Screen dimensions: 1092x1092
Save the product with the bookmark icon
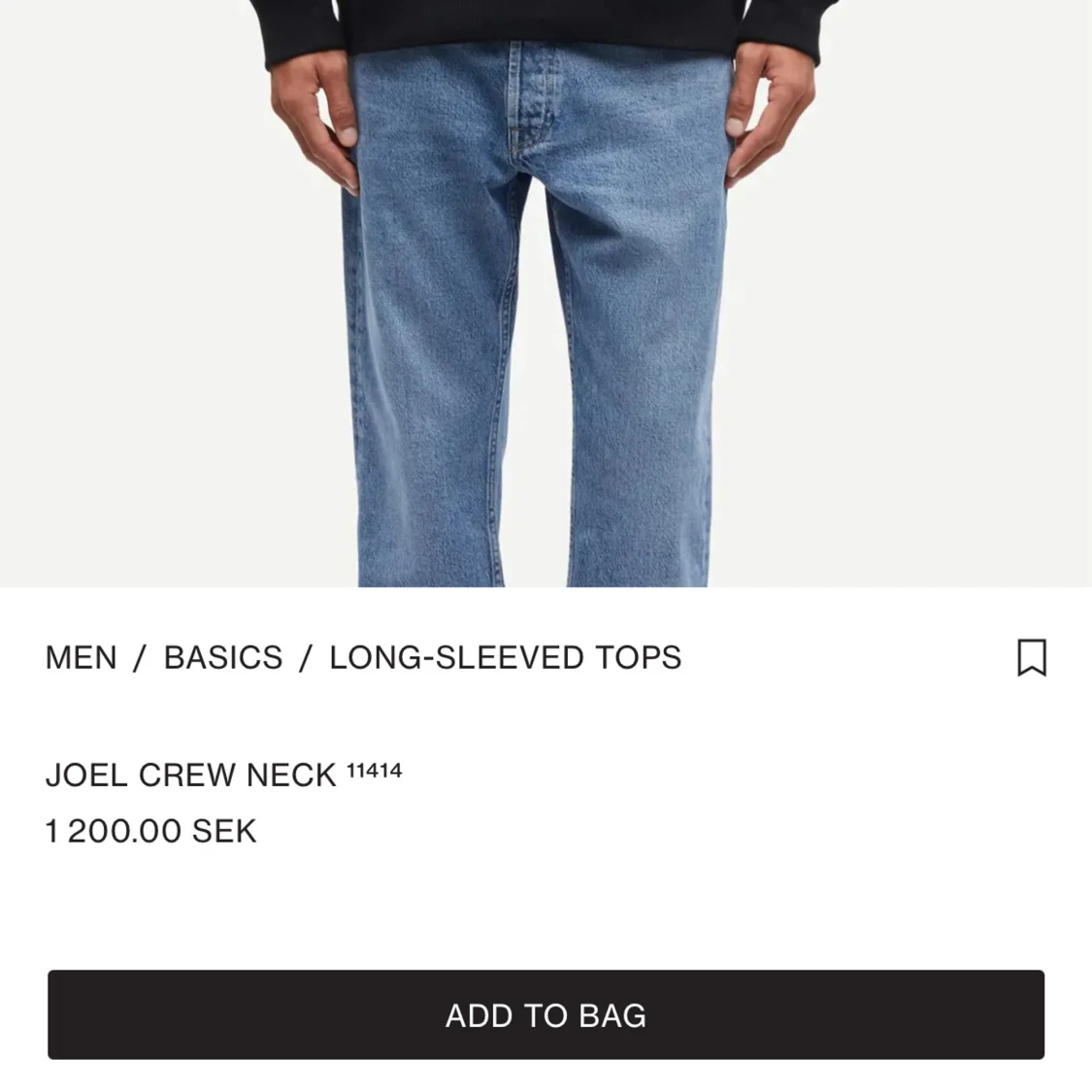pyautogui.click(x=1032, y=657)
